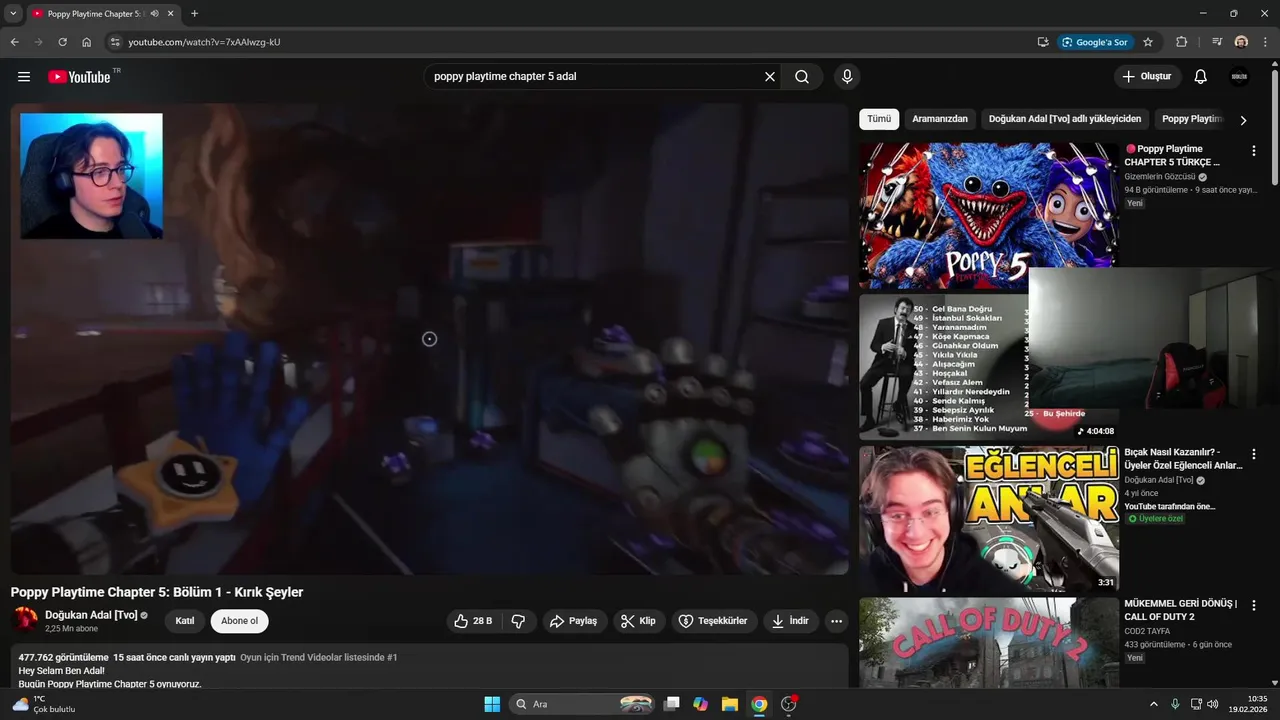Start voice search with microphone icon
Image resolution: width=1280 pixels, height=720 pixels.
tap(847, 77)
